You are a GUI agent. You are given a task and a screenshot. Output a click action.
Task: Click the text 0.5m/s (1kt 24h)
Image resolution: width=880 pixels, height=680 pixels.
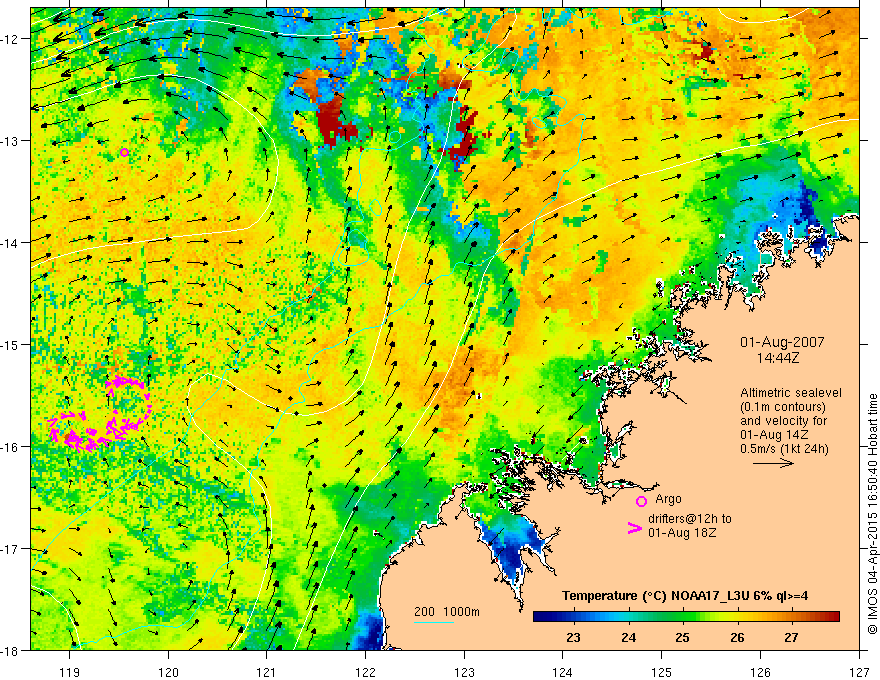[784, 449]
